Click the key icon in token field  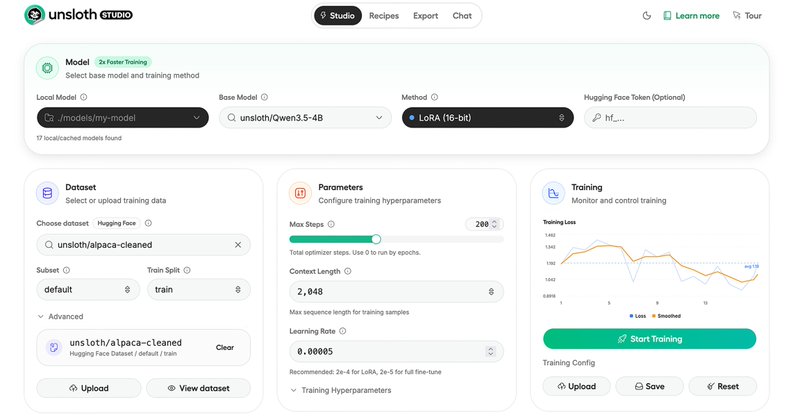click(x=596, y=117)
